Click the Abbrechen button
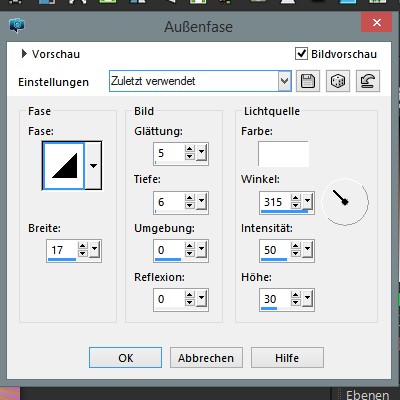Viewport: 400px width, 400px height. pyautogui.click(x=206, y=358)
